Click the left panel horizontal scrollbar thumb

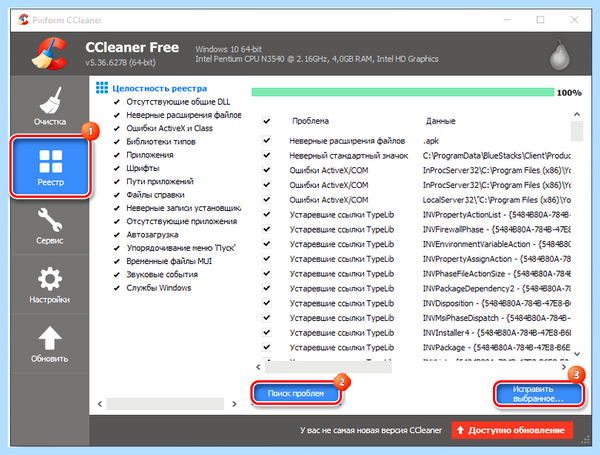click(165, 404)
